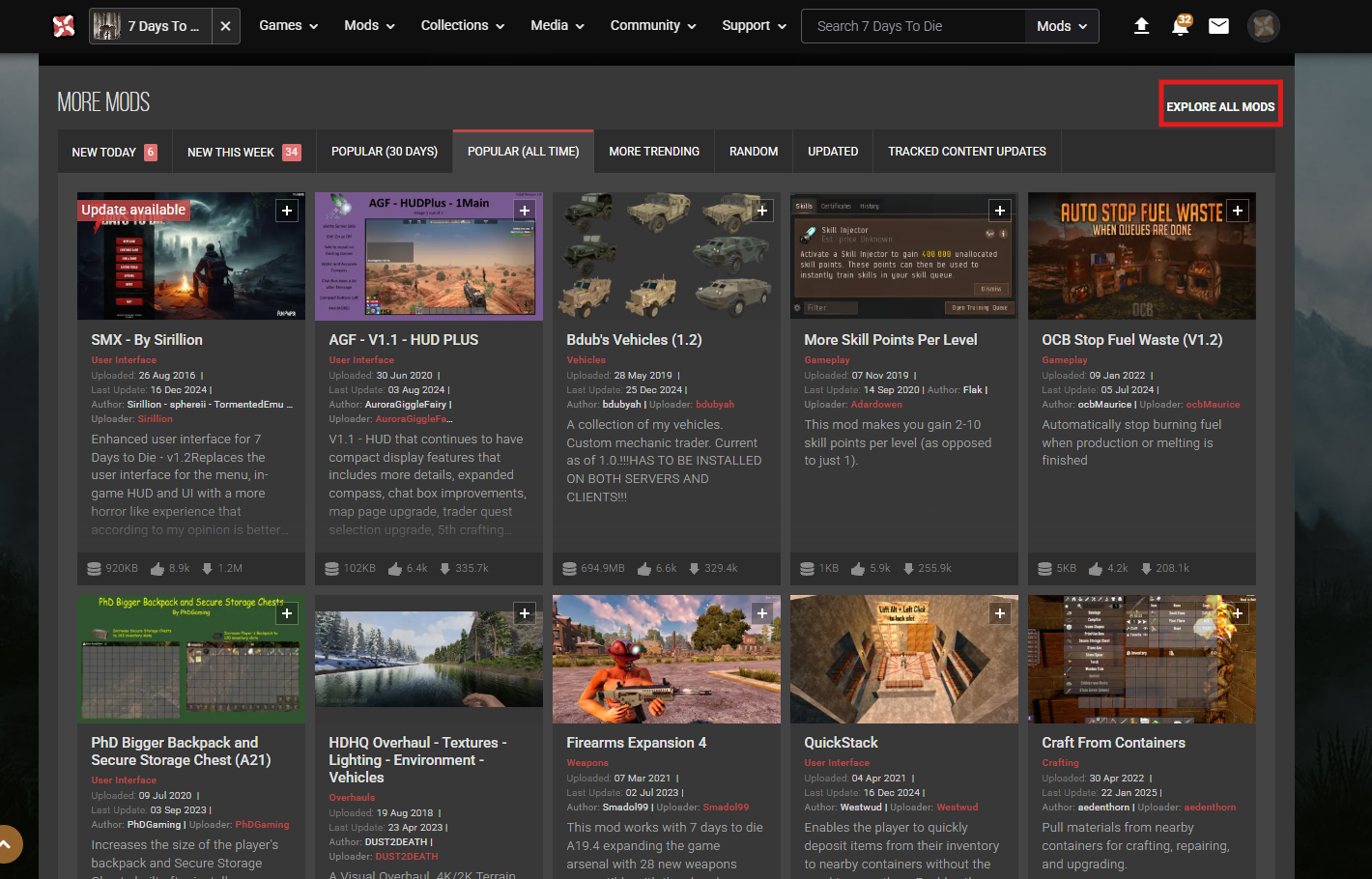Open the Bdub's Vehicles thumbnail image
The width and height of the screenshot is (1372, 879).
[667, 256]
